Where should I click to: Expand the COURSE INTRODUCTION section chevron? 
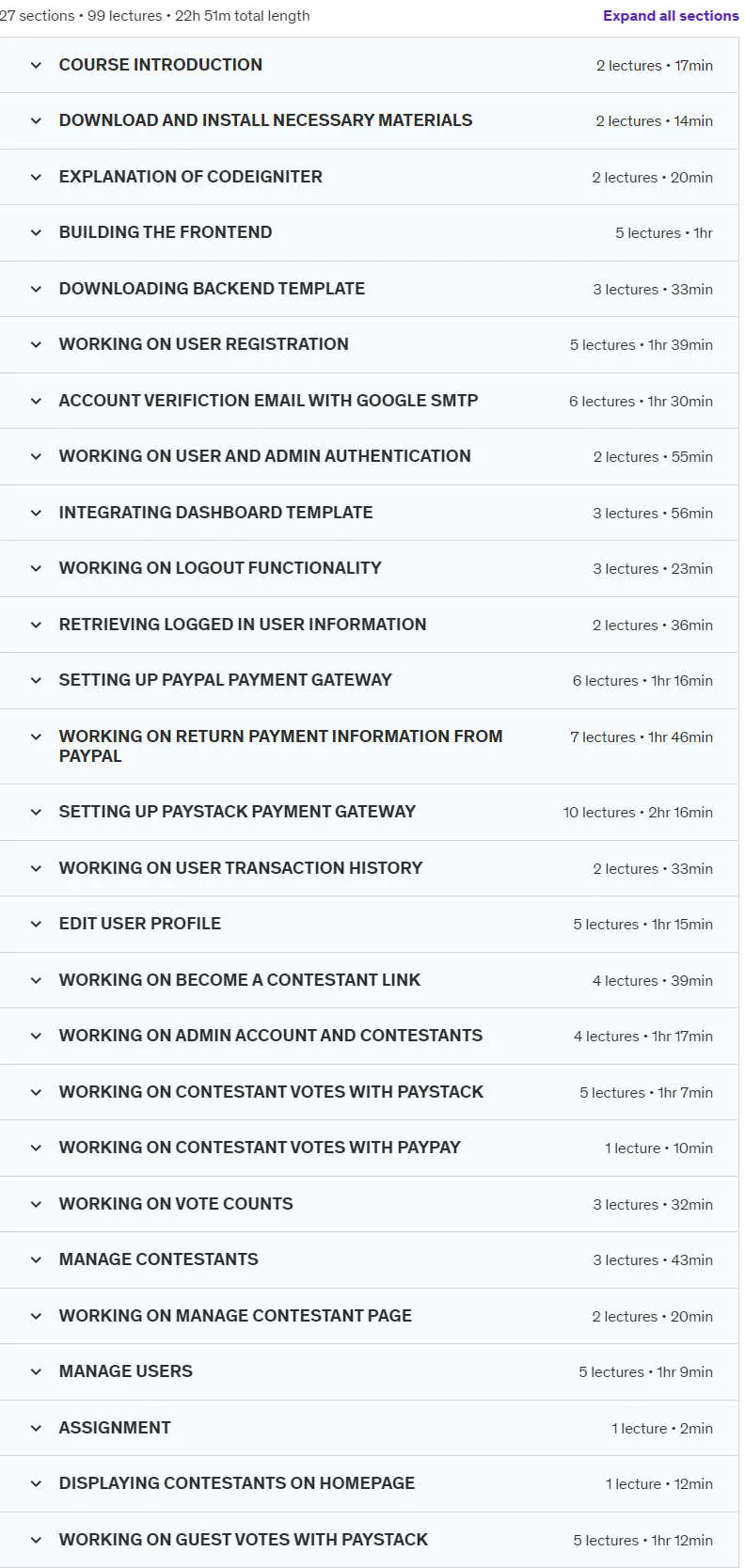[36, 66]
